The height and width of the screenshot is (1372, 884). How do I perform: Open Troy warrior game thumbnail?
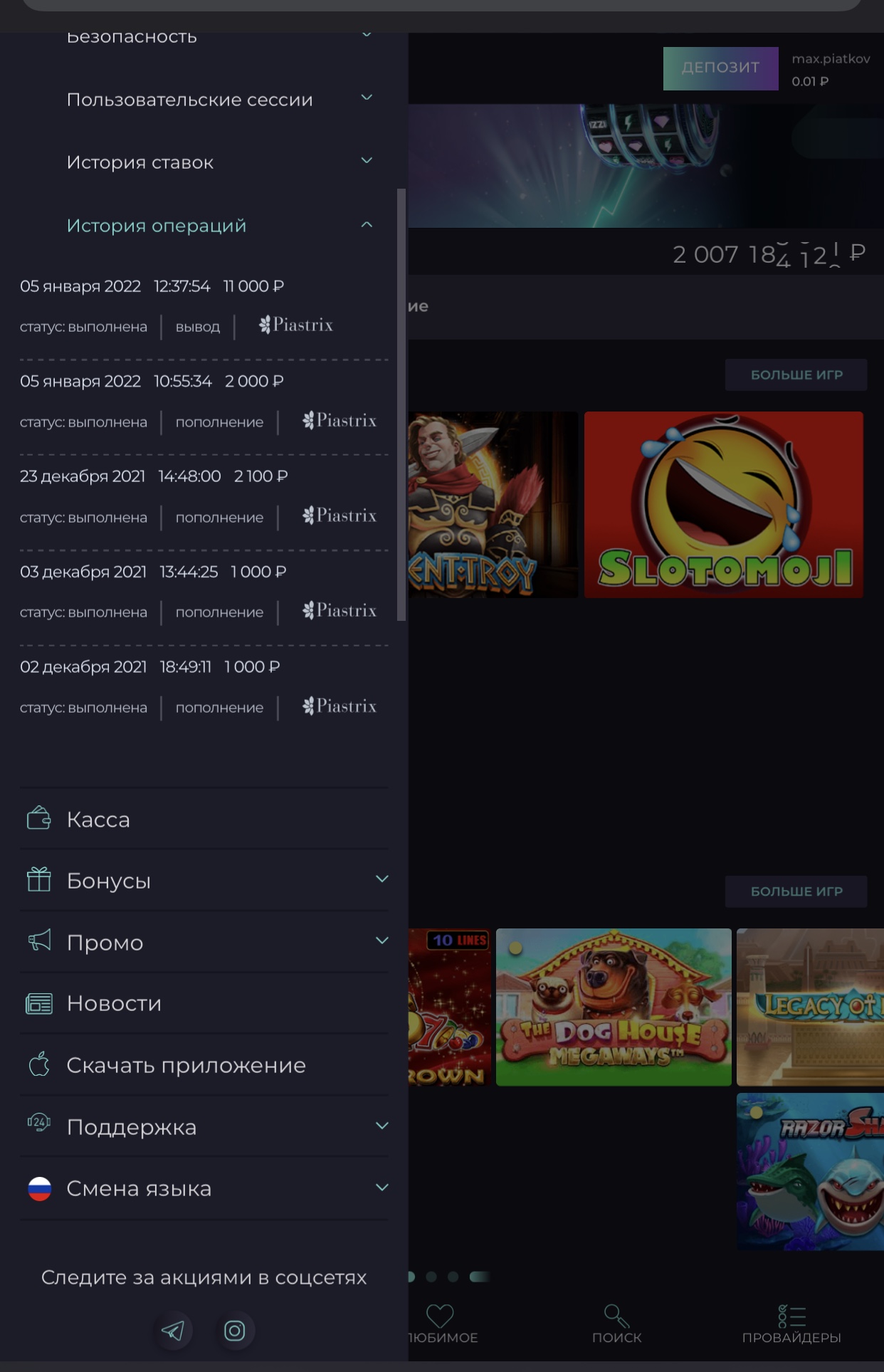click(x=493, y=504)
